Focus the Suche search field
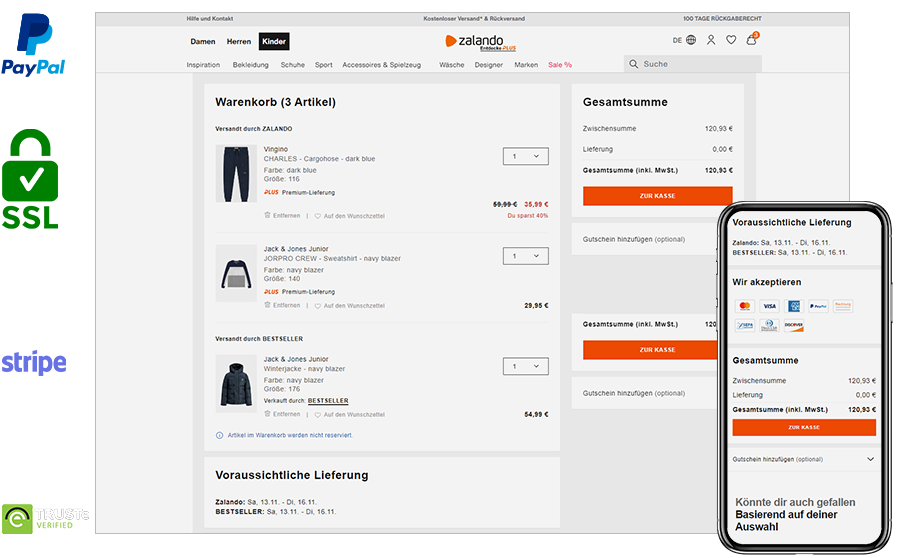This screenshot has height=558, width=897. coord(693,64)
